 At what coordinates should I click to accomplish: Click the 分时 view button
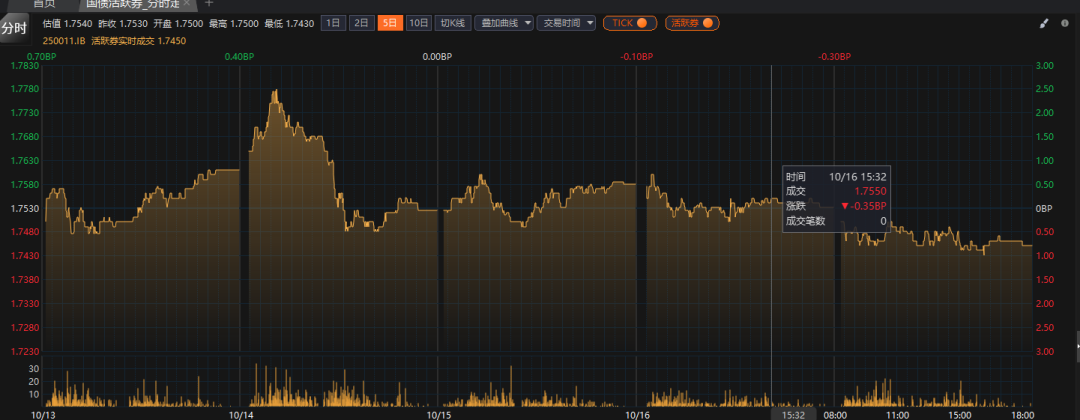[14, 29]
